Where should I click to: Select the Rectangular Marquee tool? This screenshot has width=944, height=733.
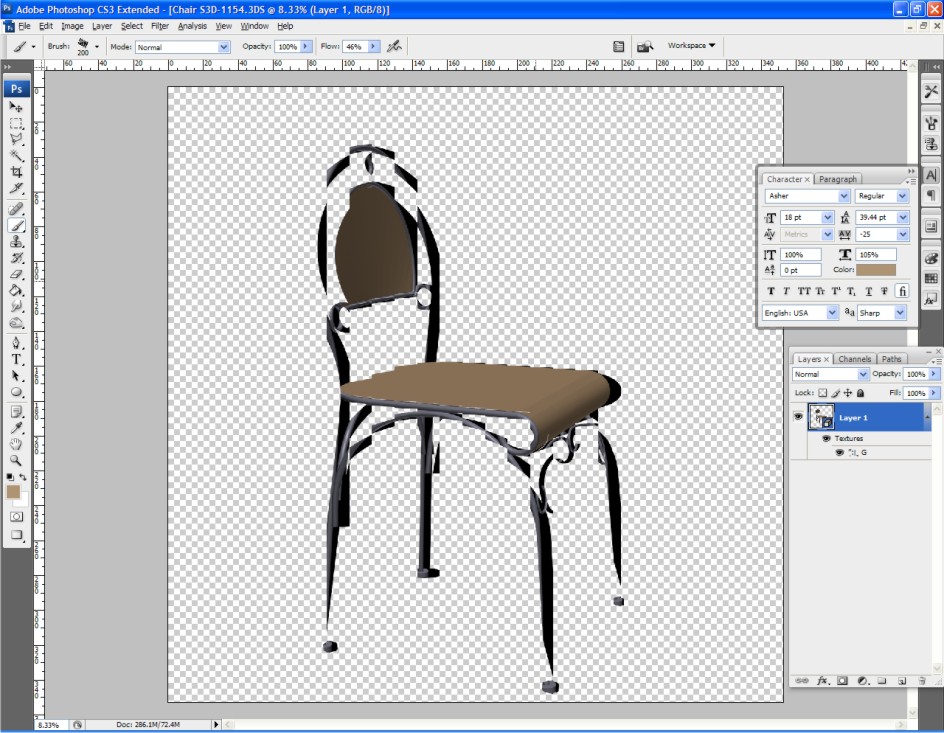click(16, 123)
